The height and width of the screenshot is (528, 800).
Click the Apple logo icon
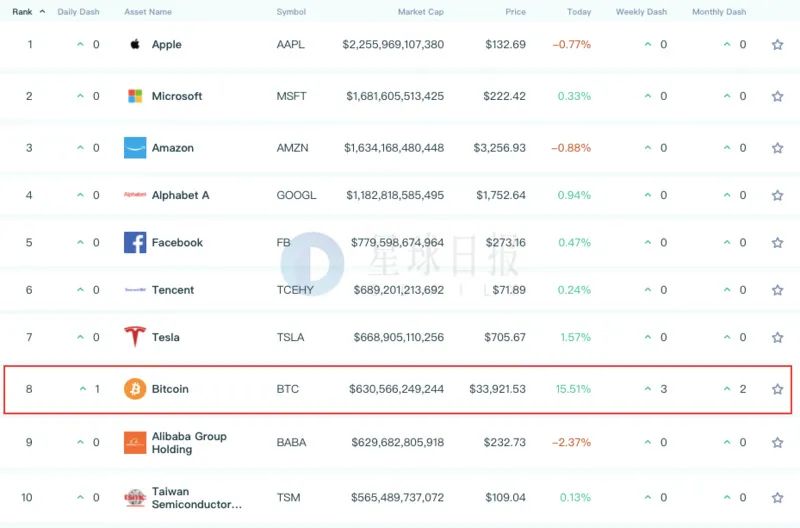(x=135, y=45)
